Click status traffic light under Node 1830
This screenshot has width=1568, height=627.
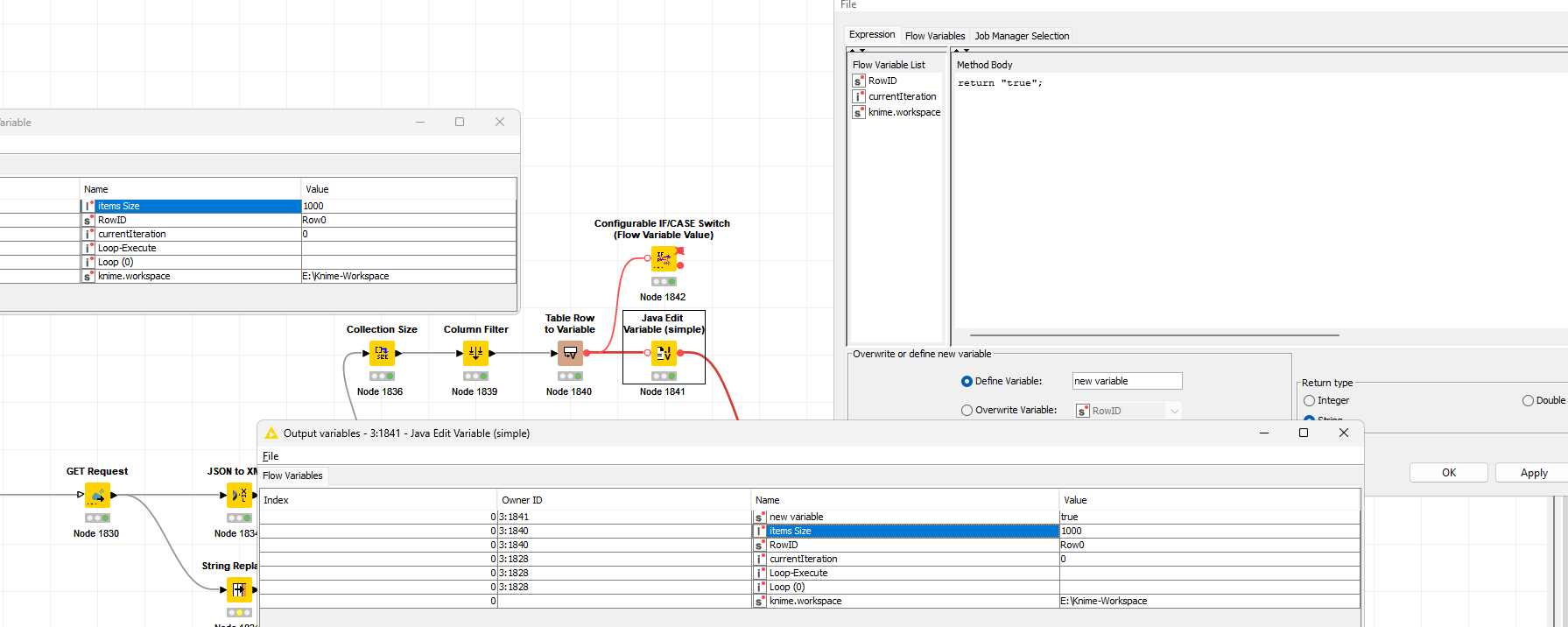click(97, 518)
